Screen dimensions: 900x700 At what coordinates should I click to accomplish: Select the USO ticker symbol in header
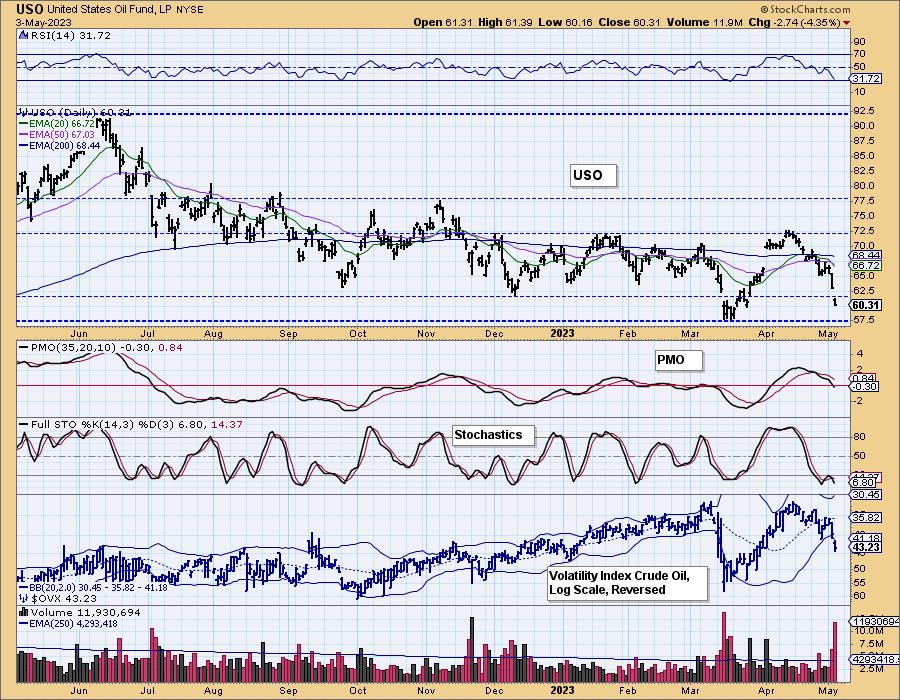tap(29, 9)
